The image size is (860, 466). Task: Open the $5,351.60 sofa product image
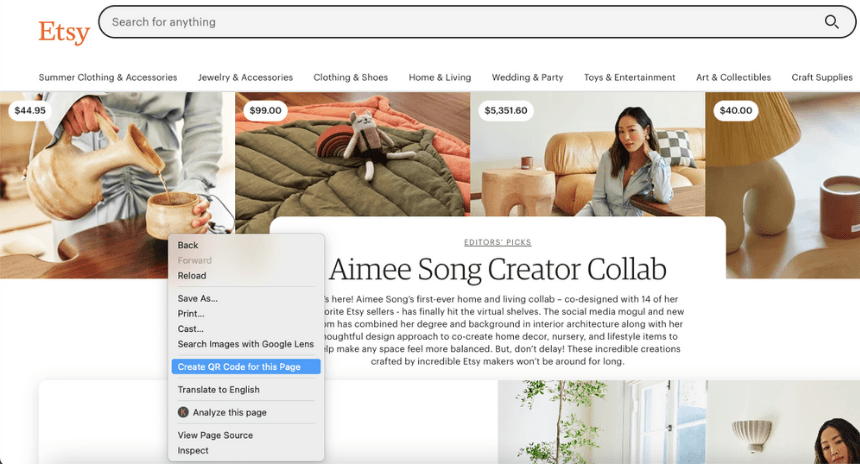pos(587,154)
